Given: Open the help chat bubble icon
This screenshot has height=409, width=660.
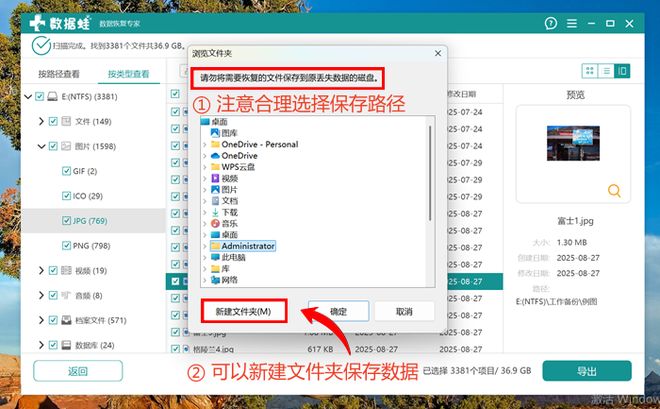Looking at the screenshot, I should (x=551, y=23).
